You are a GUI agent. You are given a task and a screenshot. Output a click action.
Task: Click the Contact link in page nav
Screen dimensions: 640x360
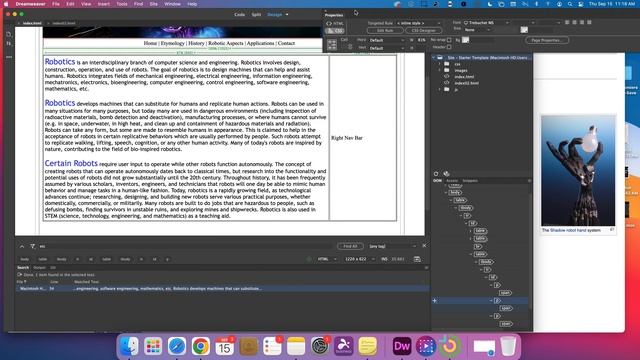[x=286, y=43]
